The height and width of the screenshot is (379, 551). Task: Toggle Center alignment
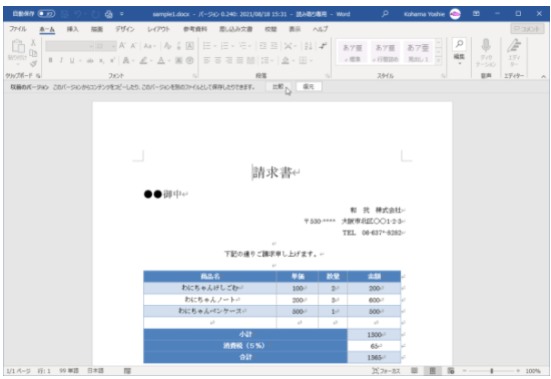click(x=218, y=60)
